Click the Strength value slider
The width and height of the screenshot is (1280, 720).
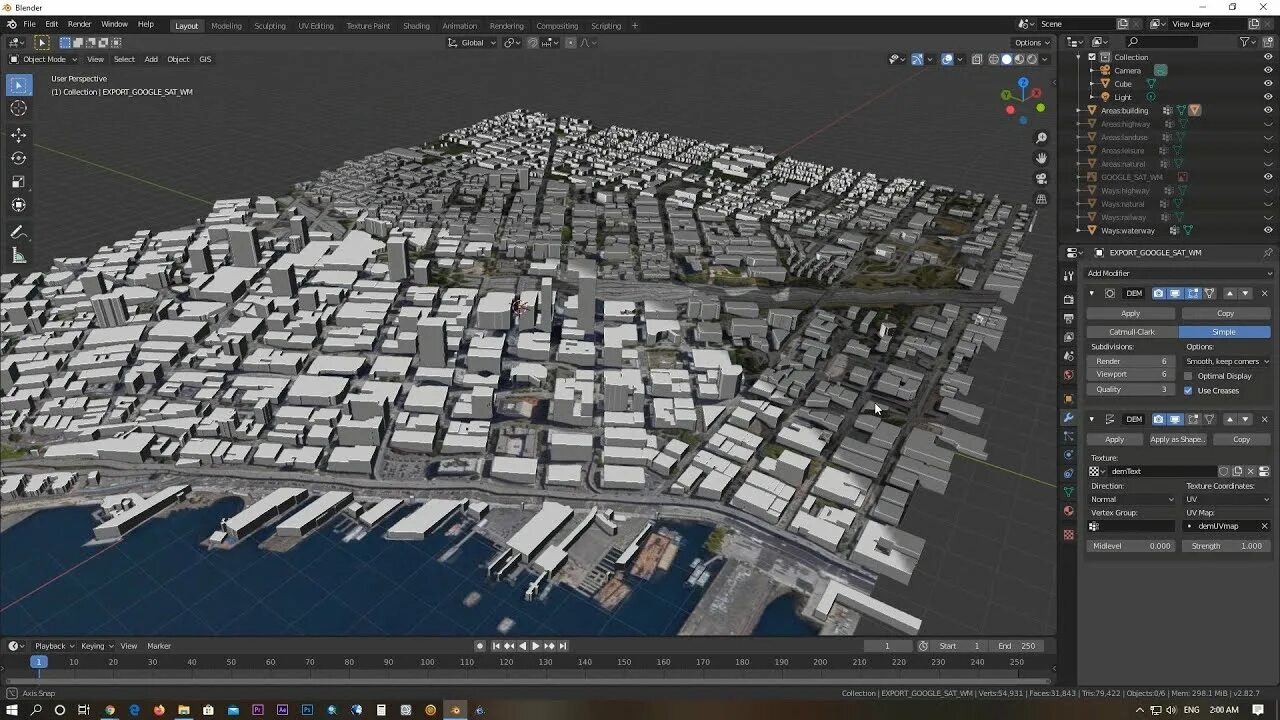[1225, 546]
